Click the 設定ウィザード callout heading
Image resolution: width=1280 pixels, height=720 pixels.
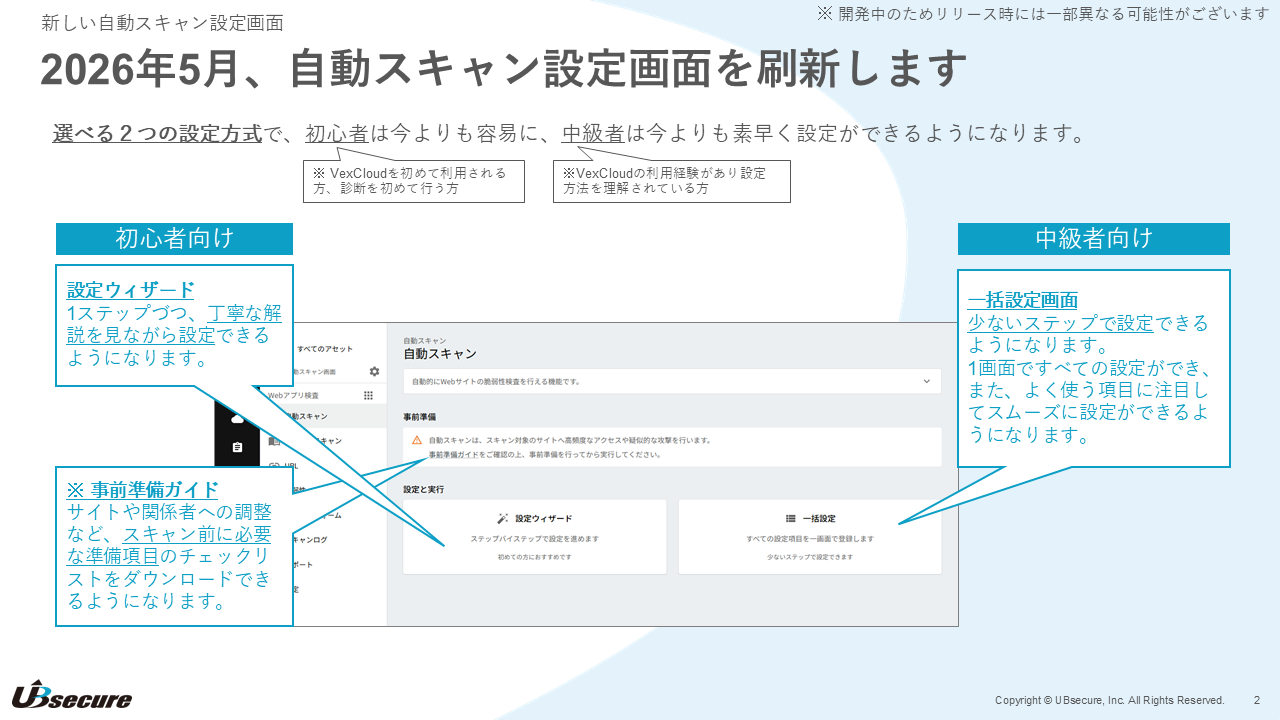(x=131, y=291)
